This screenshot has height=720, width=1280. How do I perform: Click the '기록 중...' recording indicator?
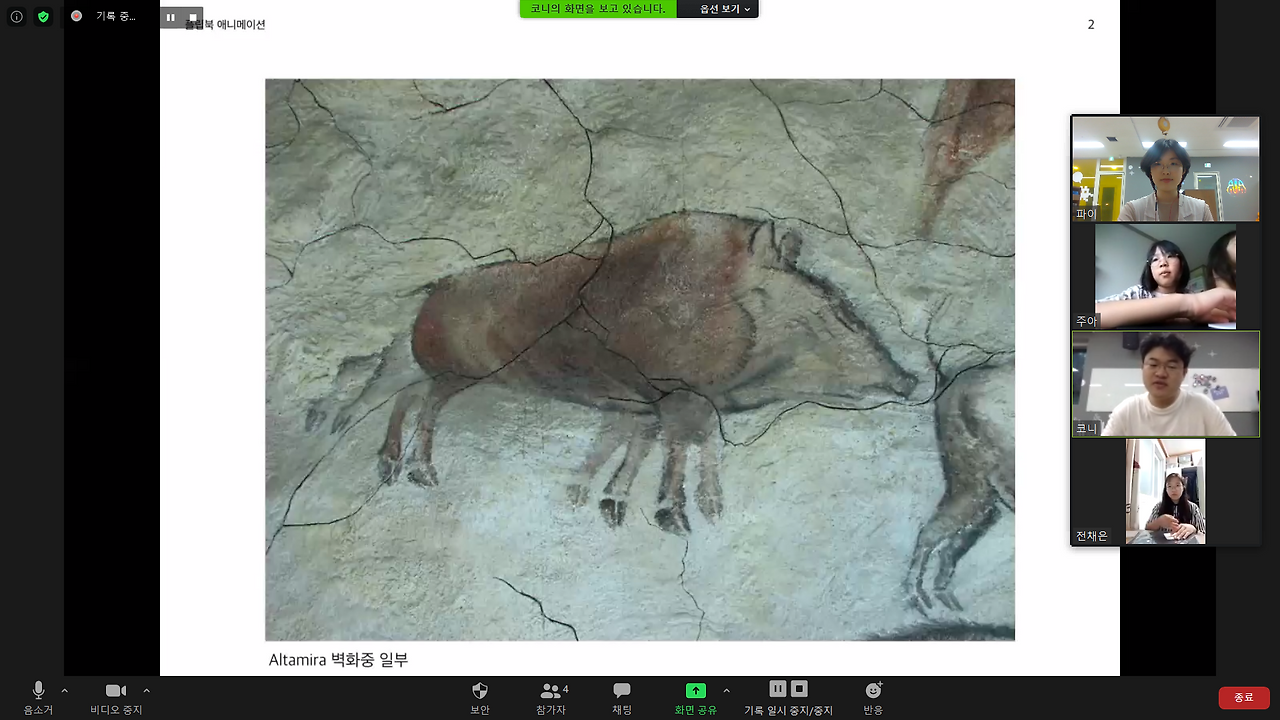click(x=105, y=16)
